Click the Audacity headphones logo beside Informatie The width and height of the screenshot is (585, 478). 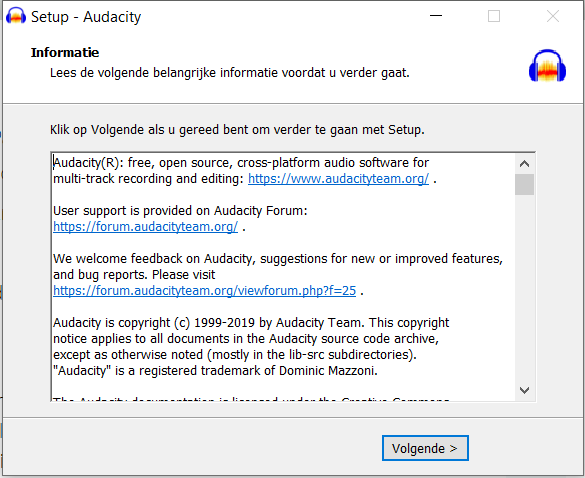click(x=547, y=66)
